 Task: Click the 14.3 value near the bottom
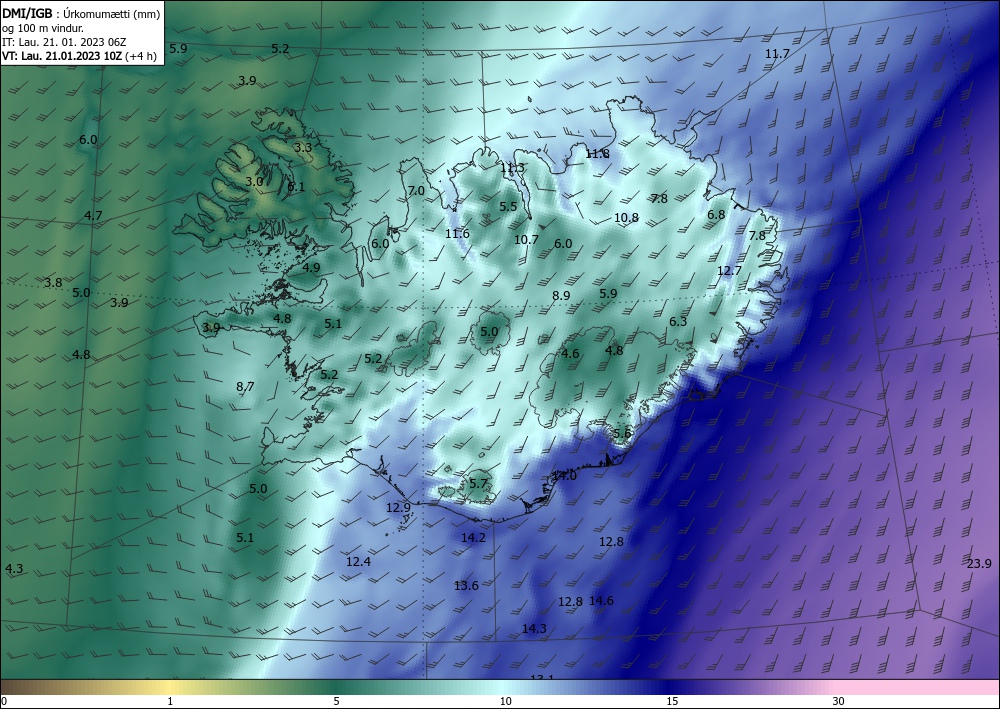(x=534, y=629)
